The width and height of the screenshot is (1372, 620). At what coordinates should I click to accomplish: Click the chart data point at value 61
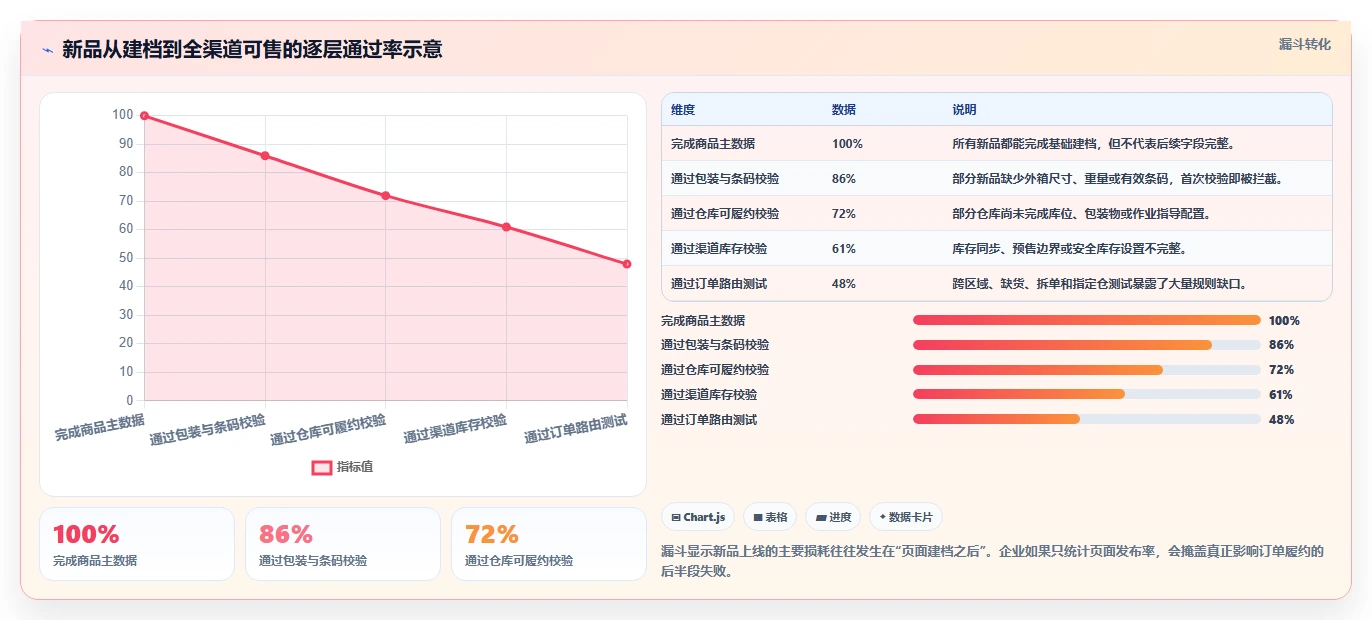[506, 227]
